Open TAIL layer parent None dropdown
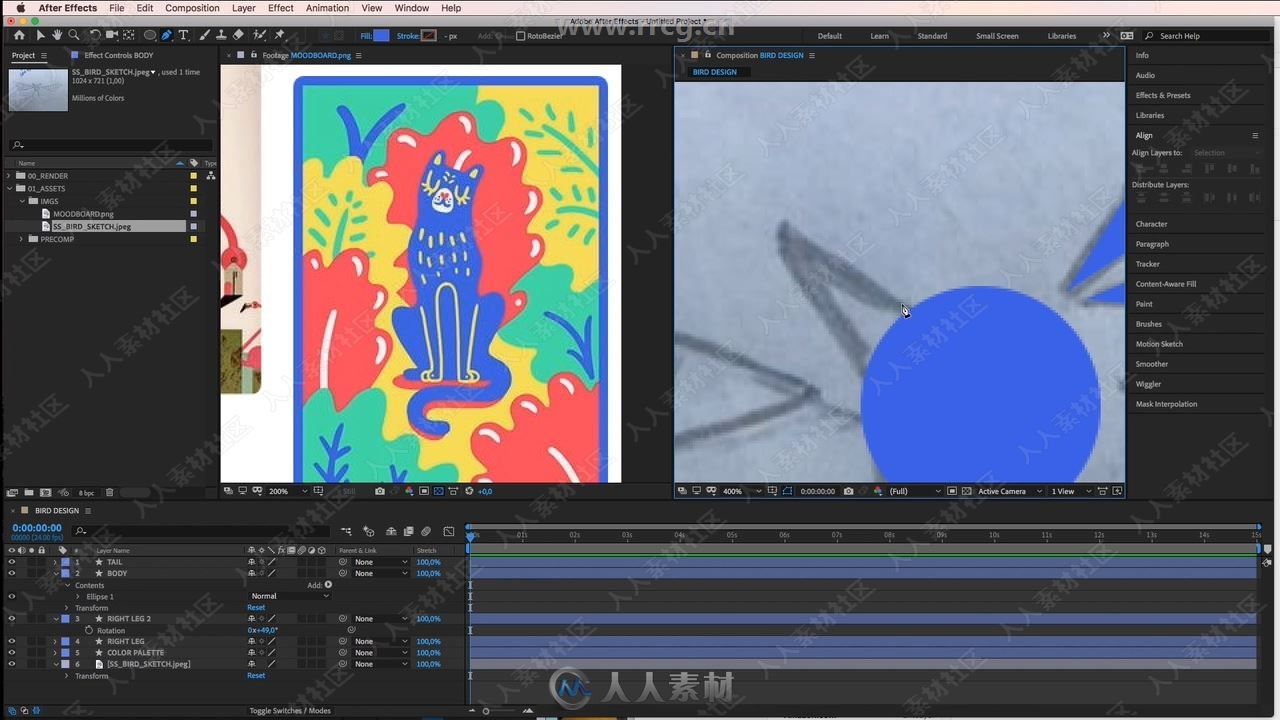 380,562
